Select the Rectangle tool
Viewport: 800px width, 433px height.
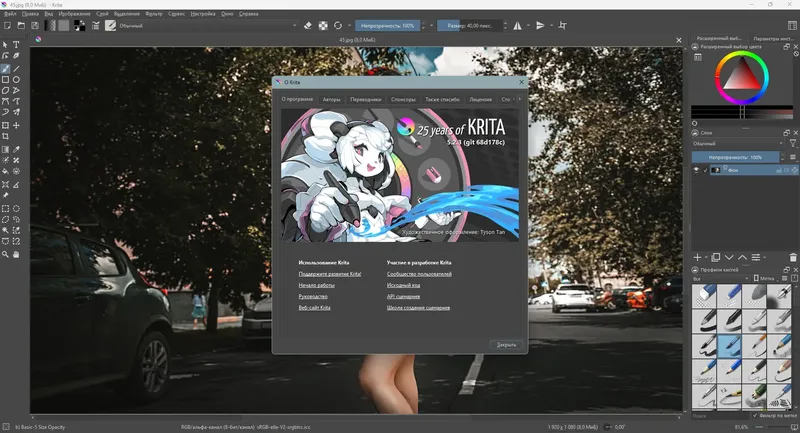point(5,80)
